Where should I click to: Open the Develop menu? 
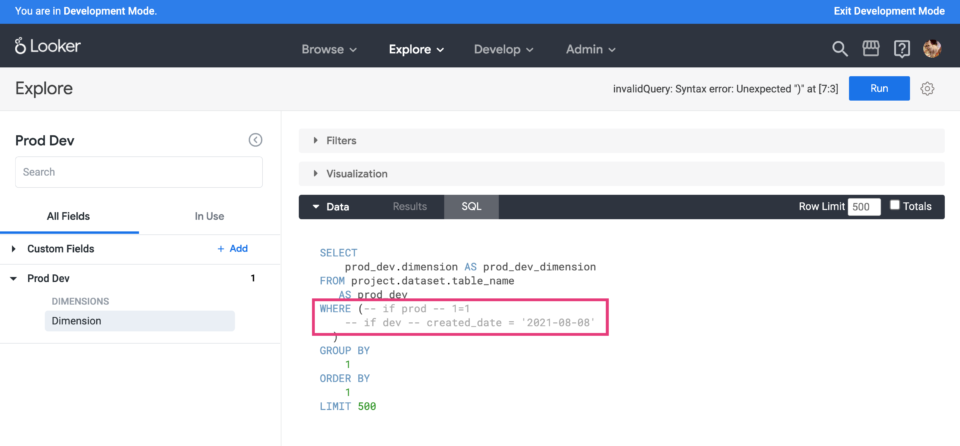point(504,50)
